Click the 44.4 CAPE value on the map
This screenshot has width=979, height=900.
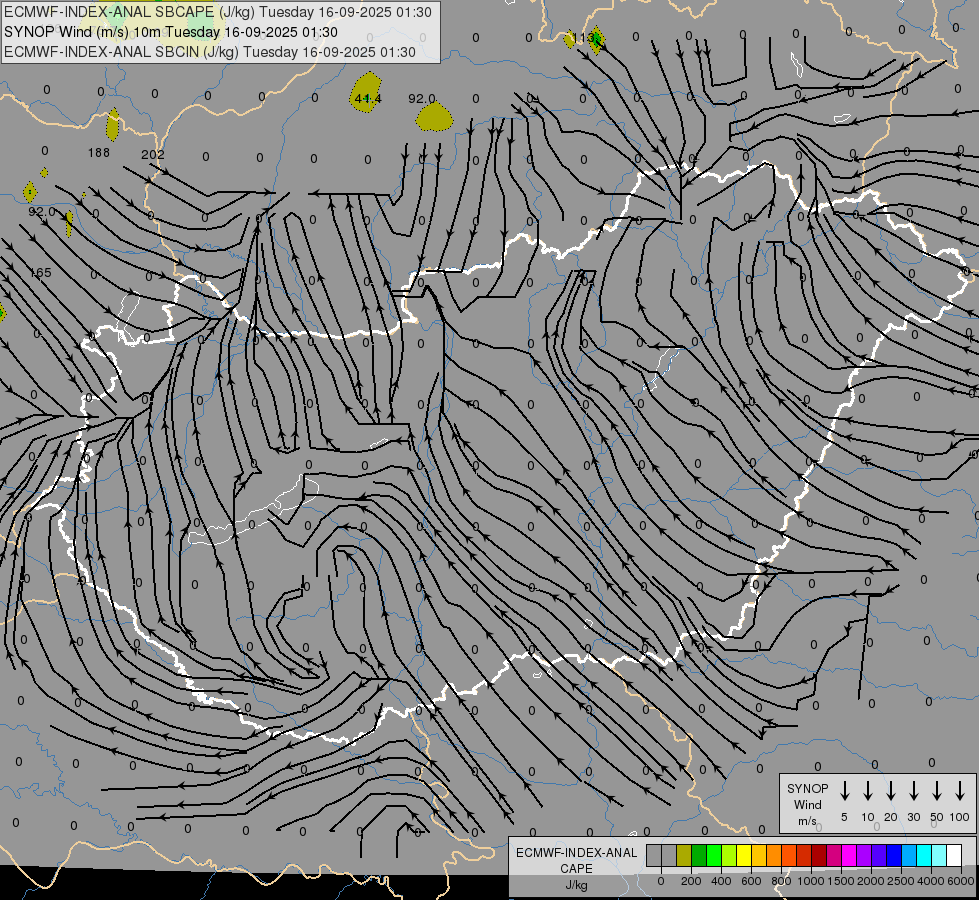point(368,99)
